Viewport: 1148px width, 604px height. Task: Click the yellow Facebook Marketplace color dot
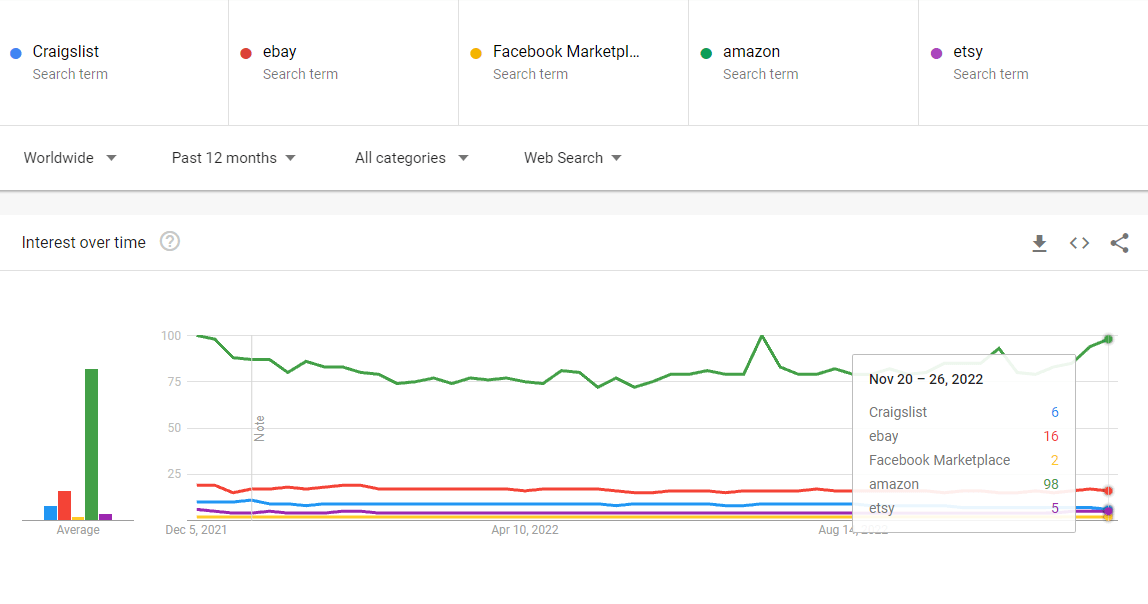[x=476, y=53]
